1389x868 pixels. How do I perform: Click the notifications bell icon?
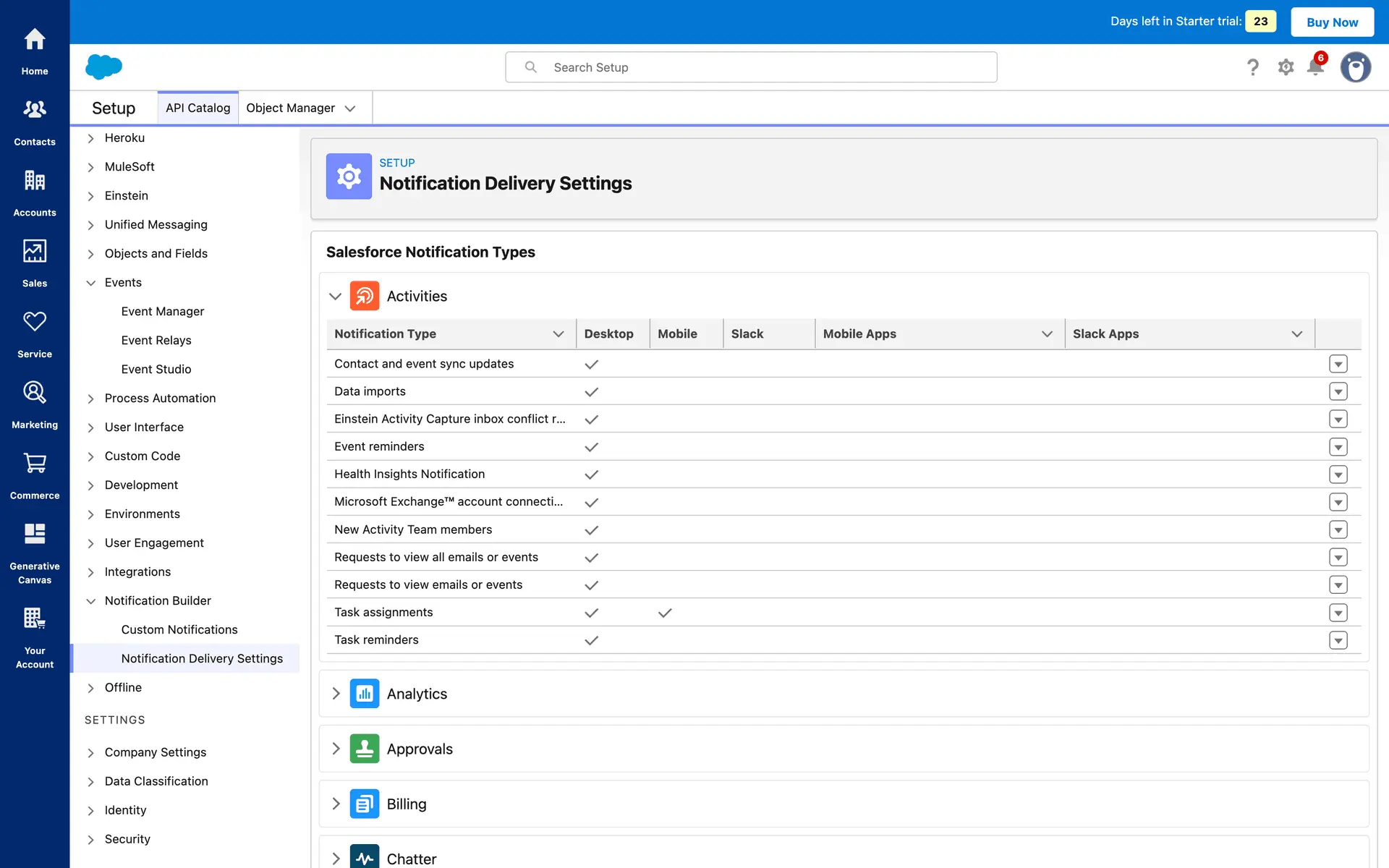click(x=1315, y=67)
